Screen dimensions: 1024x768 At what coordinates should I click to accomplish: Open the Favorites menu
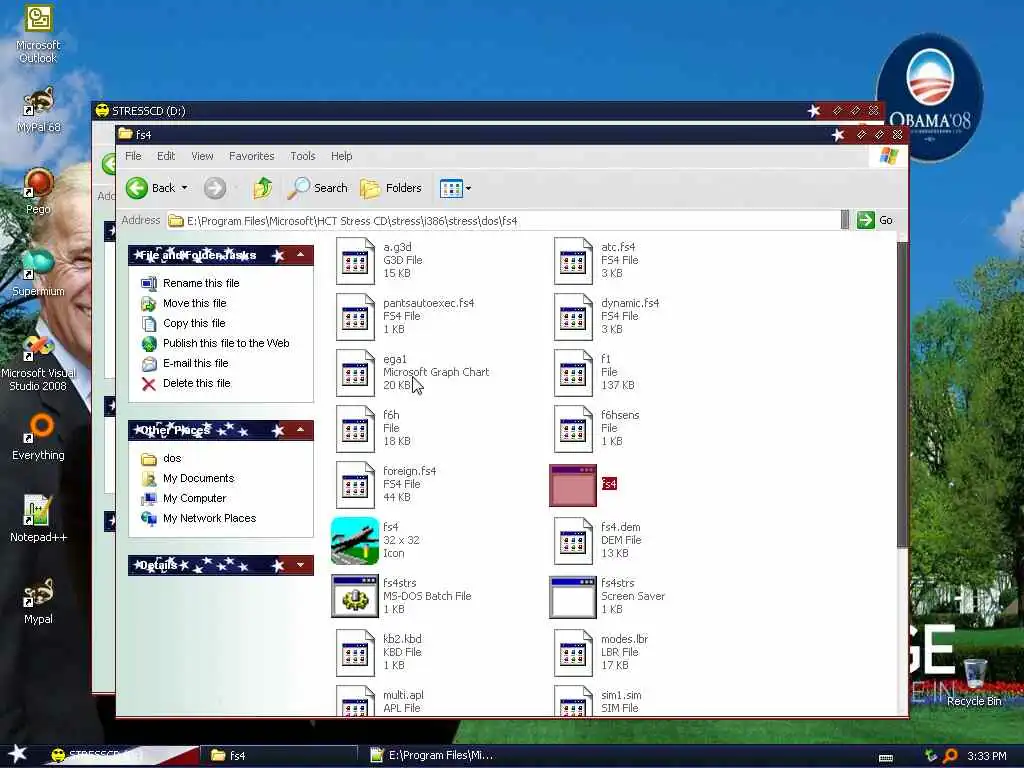[x=251, y=156]
